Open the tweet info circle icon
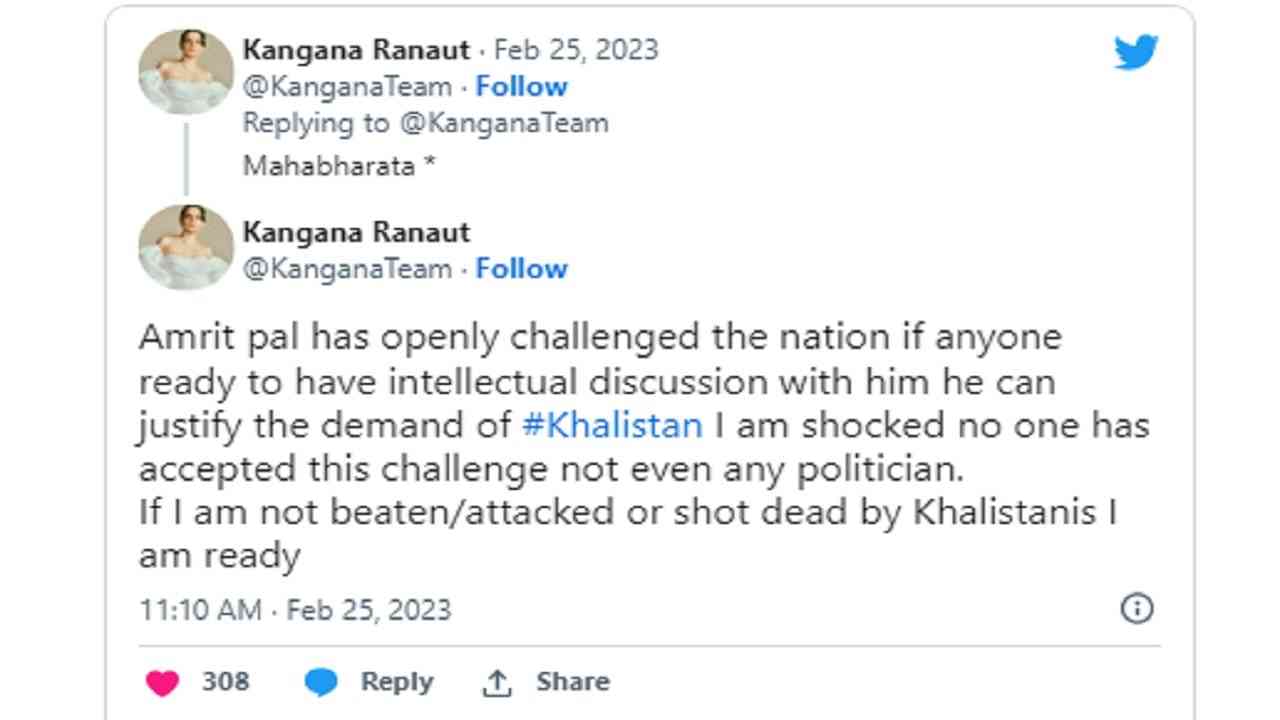This screenshot has height=720, width=1280. point(1137,608)
